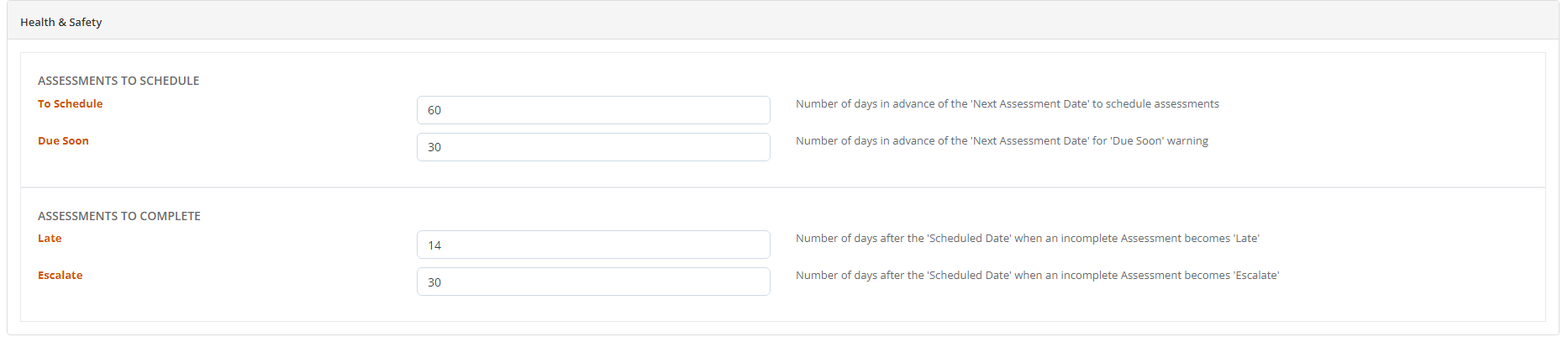
Task: Click the Assessments To Schedule section heading
Action: (118, 81)
